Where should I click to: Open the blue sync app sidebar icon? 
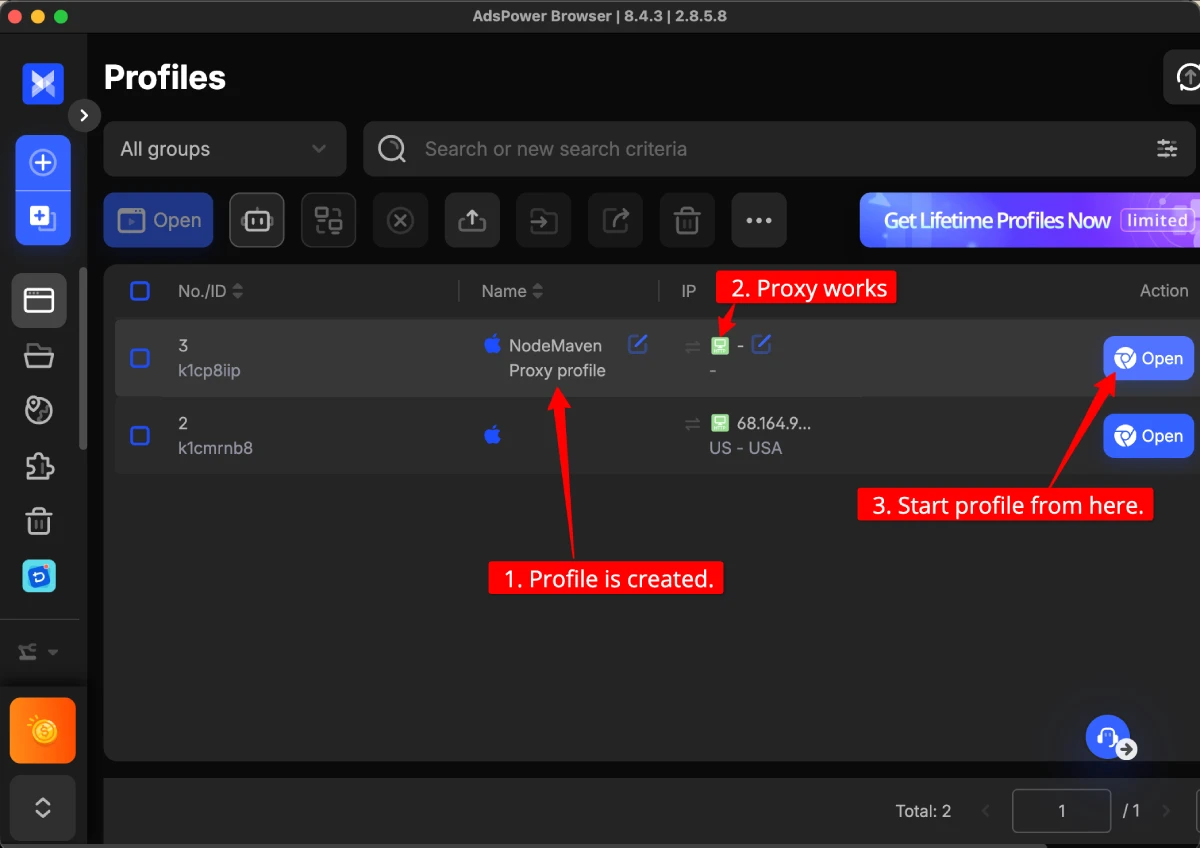(39, 575)
